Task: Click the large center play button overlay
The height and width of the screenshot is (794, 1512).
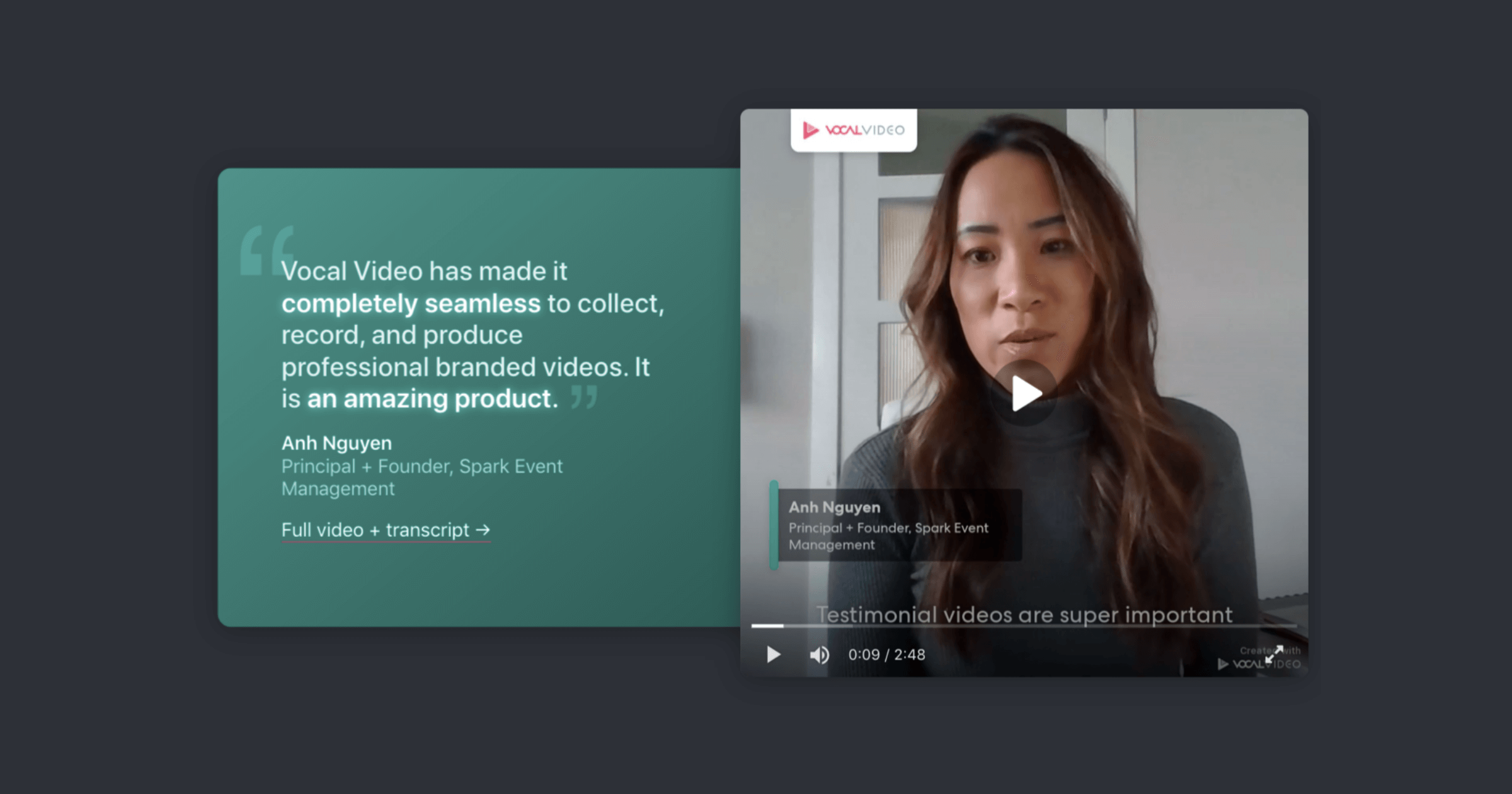Action: click(1024, 393)
